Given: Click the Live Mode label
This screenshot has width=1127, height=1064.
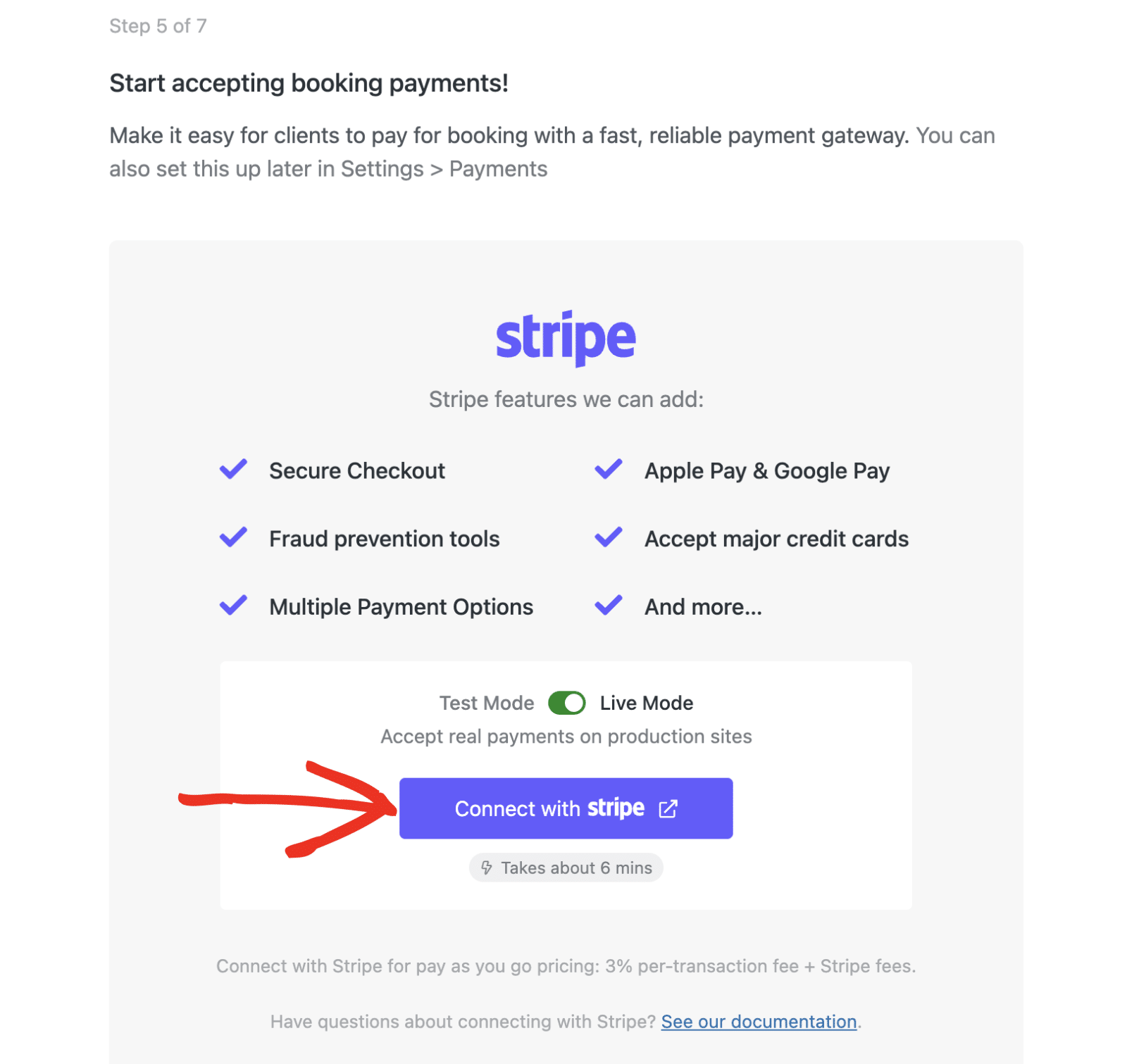Looking at the screenshot, I should pos(646,702).
